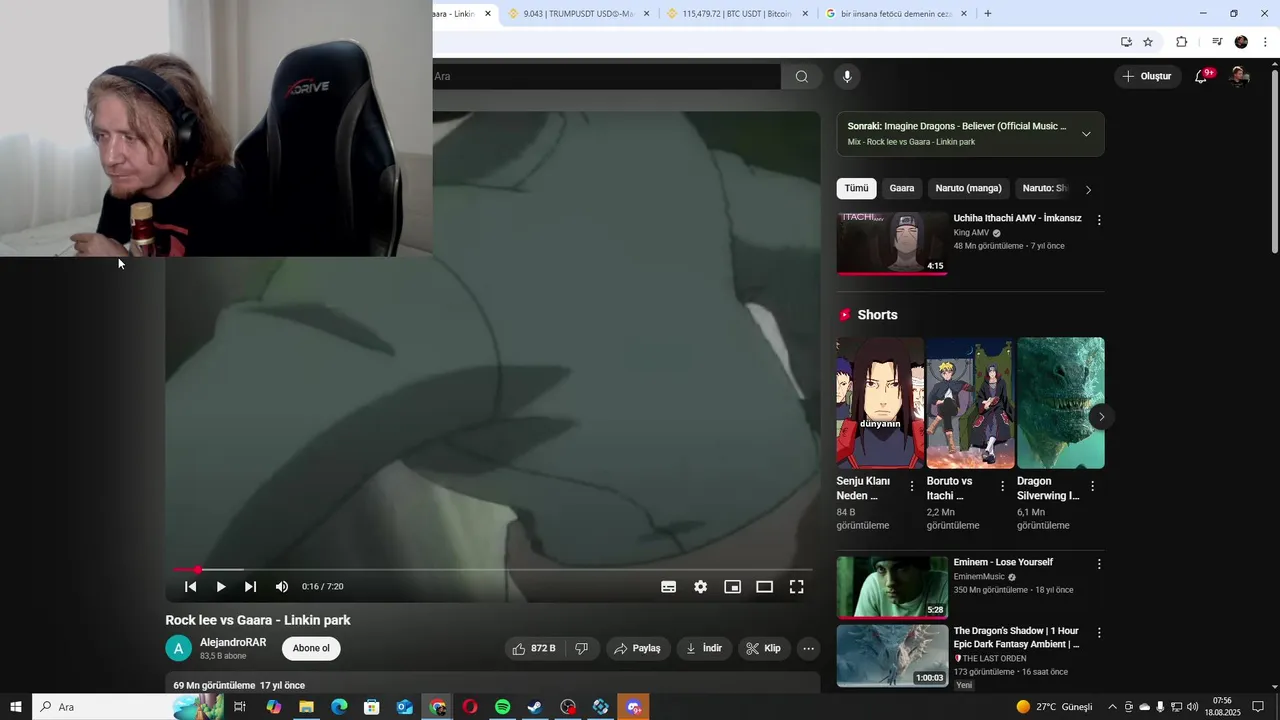This screenshot has height=720, width=1280.
Task: Toggle miniplayer mode
Action: pyautogui.click(x=733, y=587)
